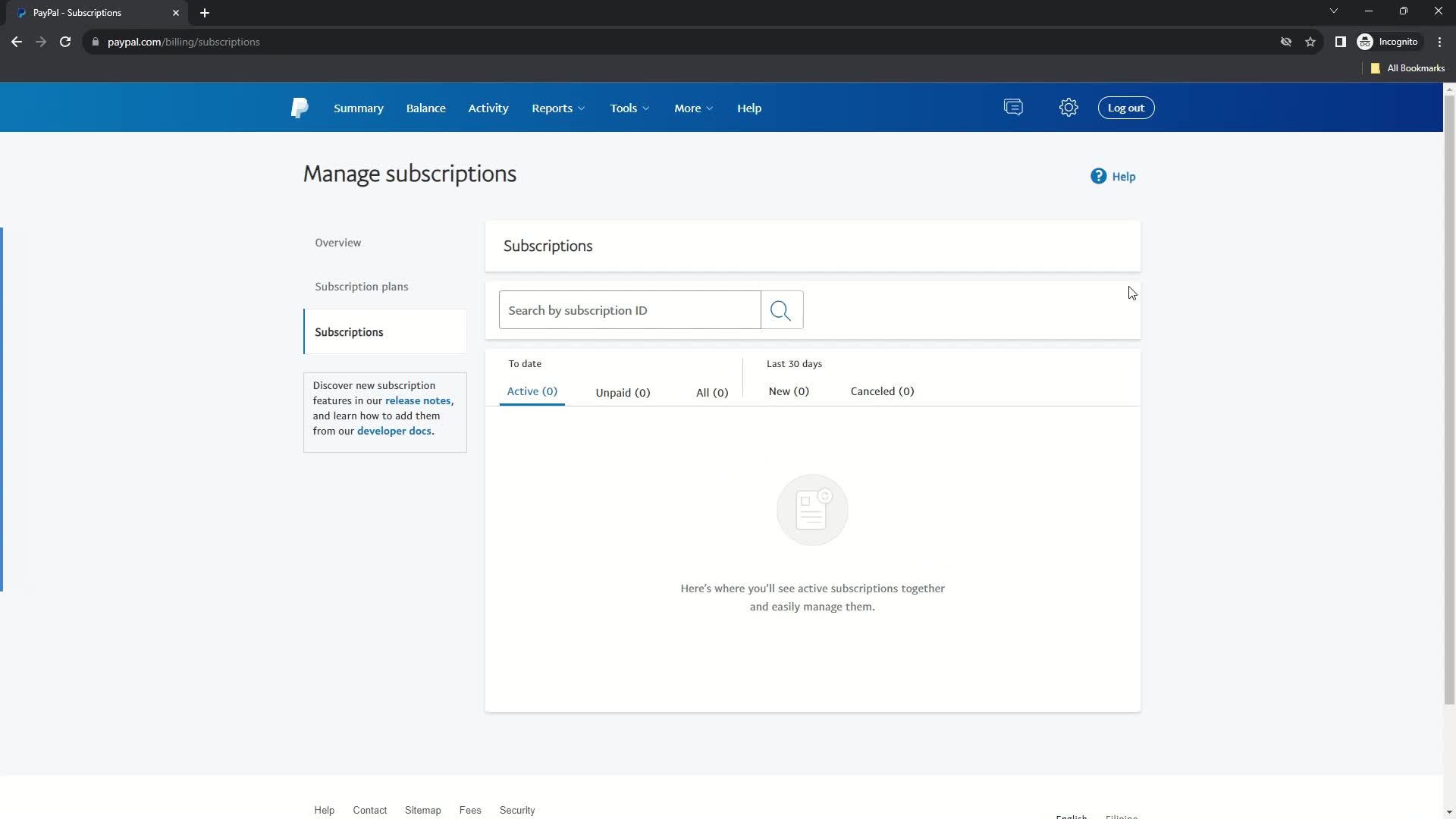
Task: Switch to All (0) tab
Action: [712, 392]
